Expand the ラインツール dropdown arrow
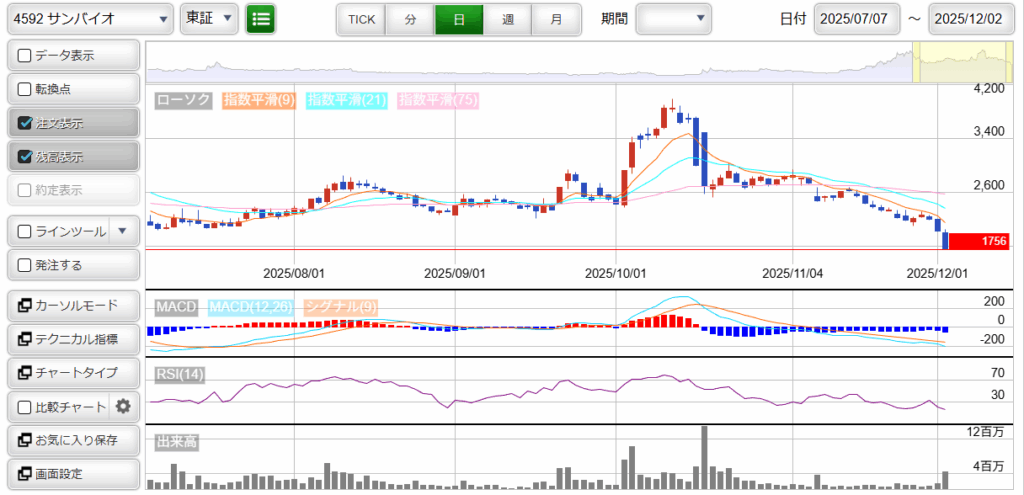This screenshot has height=495, width=1024. coord(122,231)
